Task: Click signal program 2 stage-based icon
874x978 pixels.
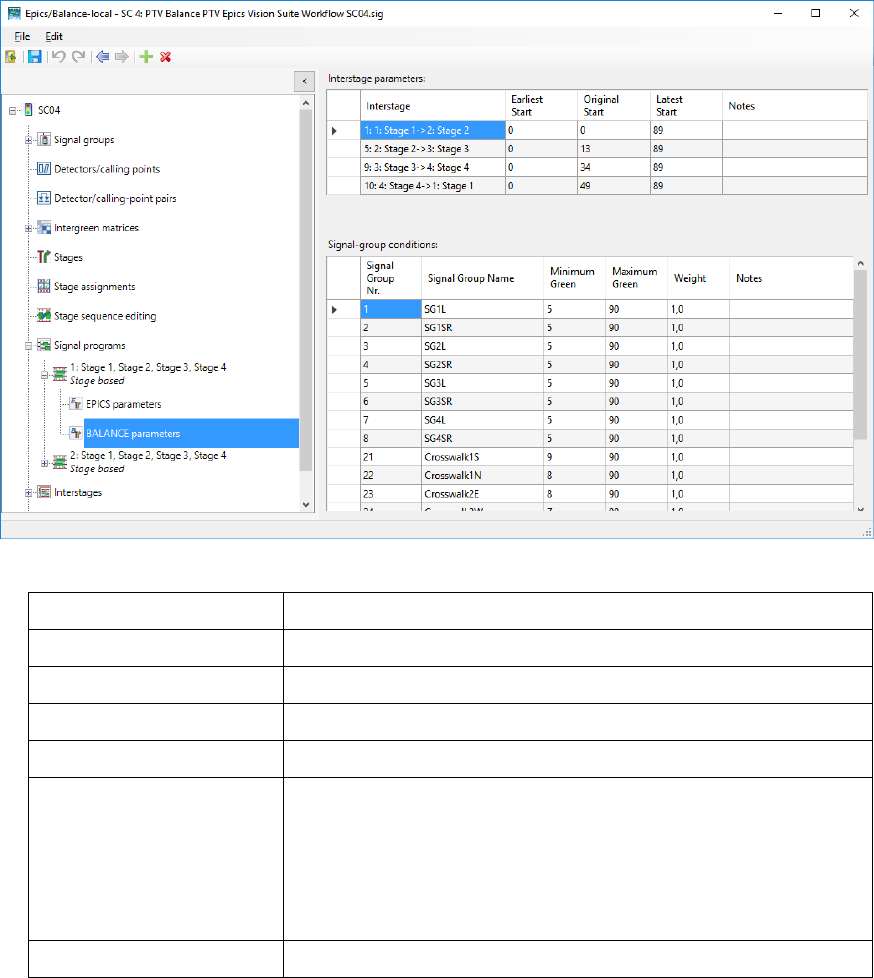Action: coord(60,462)
